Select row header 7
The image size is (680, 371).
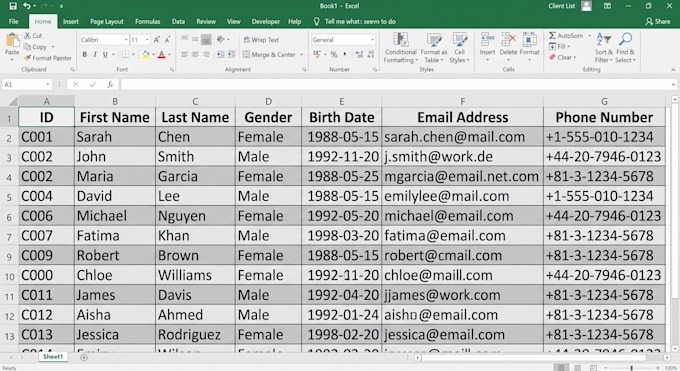tap(9, 236)
